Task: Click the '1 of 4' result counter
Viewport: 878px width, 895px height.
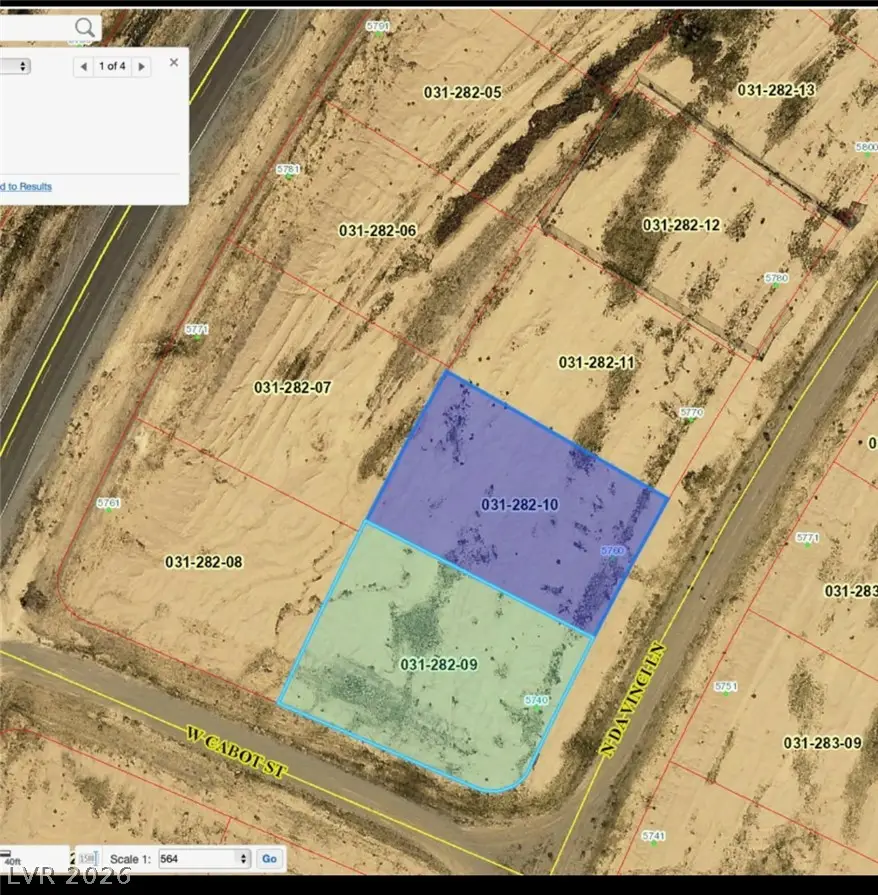Action: (112, 66)
